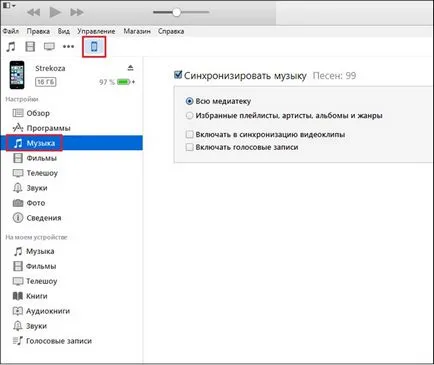434x365 pixels.
Task: Click the На моем устройстве header
Action: click(36, 237)
